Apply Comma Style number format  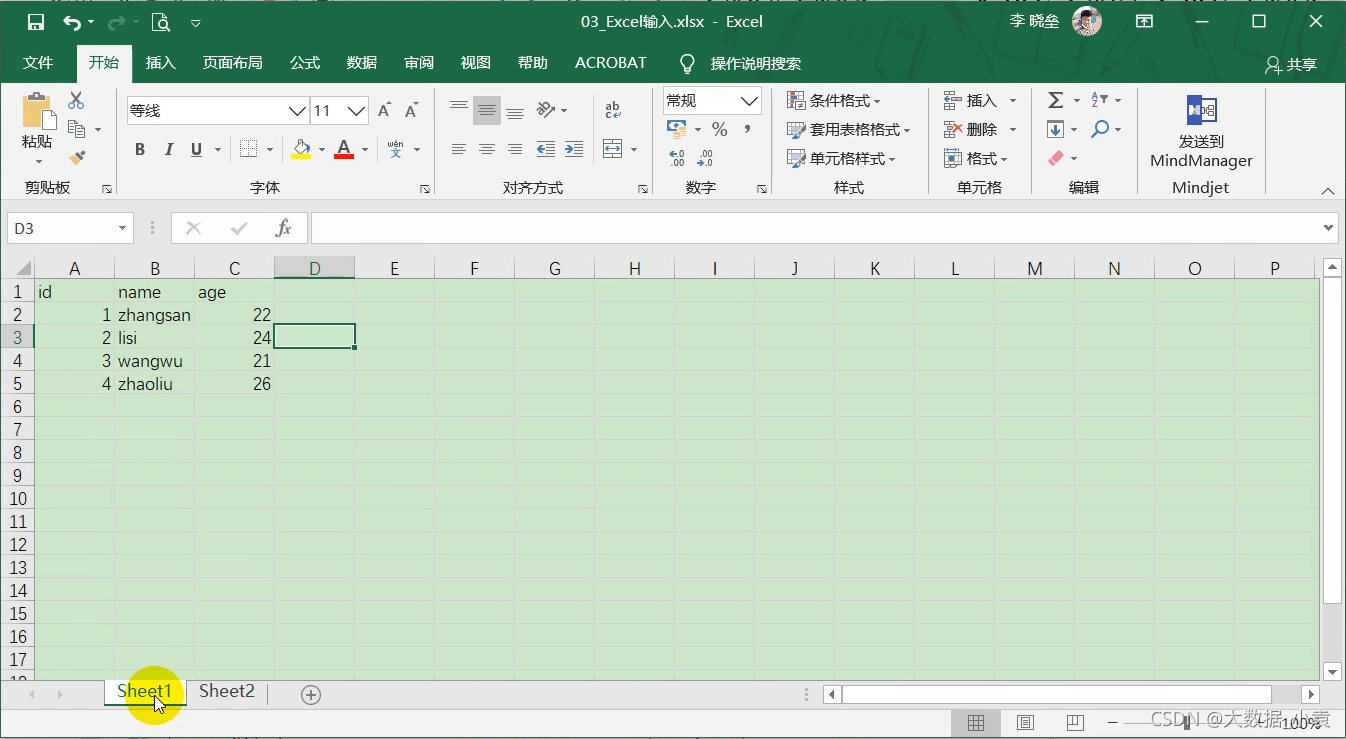747,129
